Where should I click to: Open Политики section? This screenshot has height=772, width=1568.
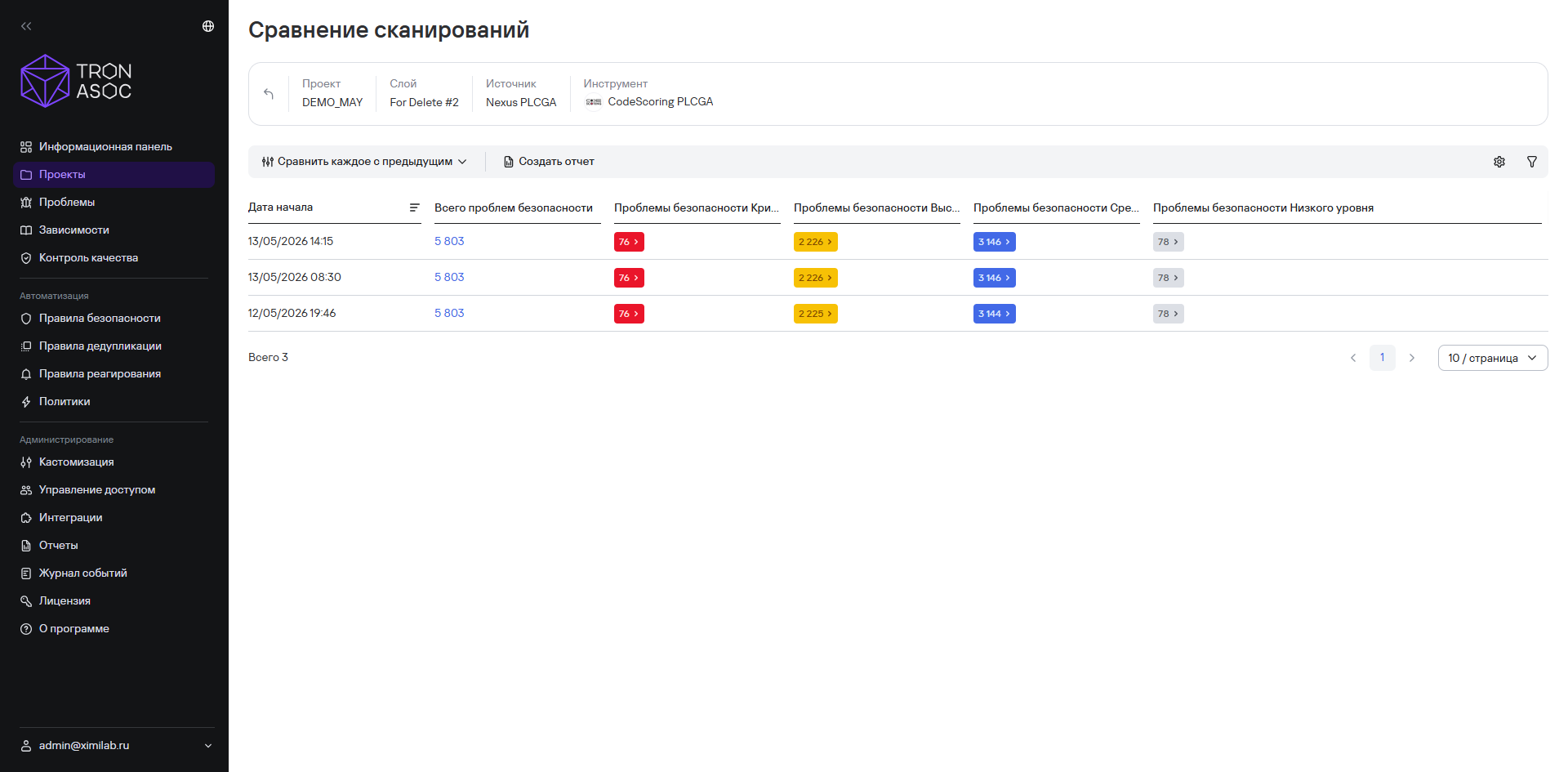(x=114, y=402)
